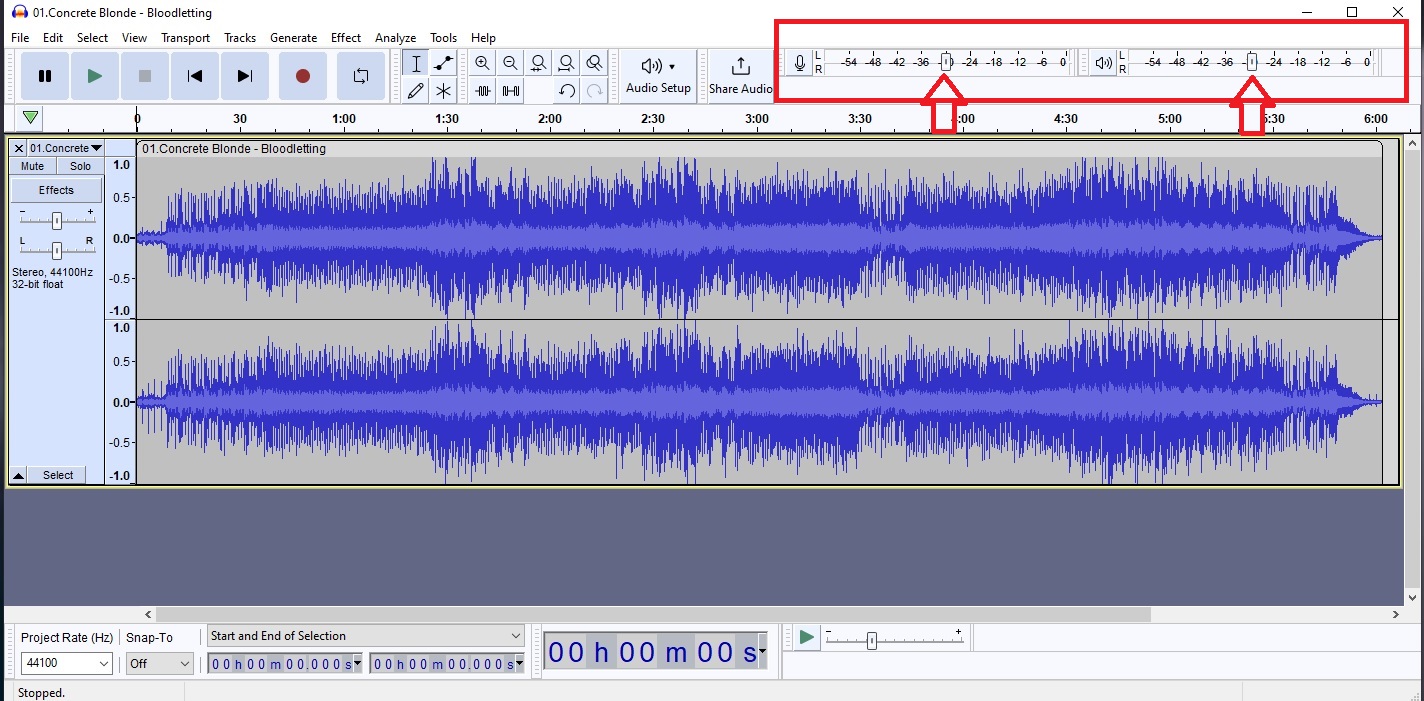Image resolution: width=1424 pixels, height=701 pixels.
Task: Open the View menu
Action: point(134,38)
